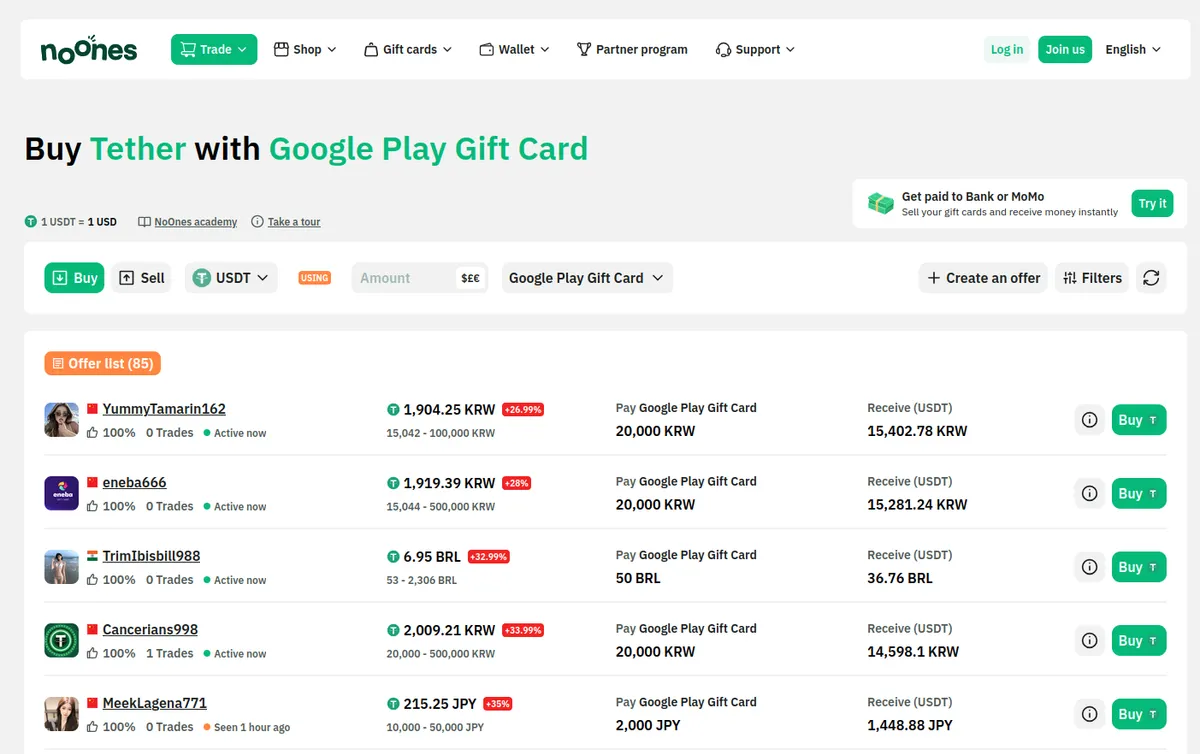Open the Take a tour info link

[286, 222]
